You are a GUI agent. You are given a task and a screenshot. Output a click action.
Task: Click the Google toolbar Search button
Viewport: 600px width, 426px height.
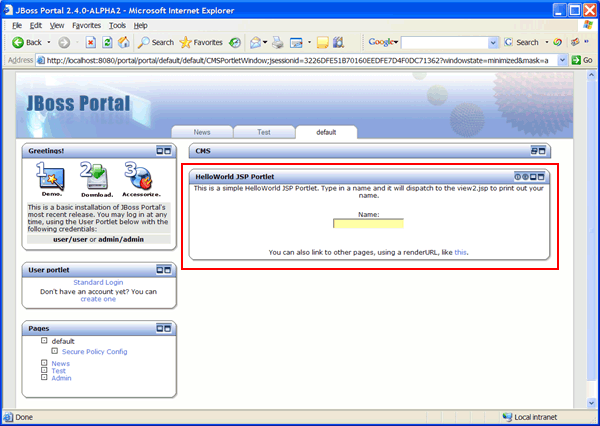click(522, 42)
